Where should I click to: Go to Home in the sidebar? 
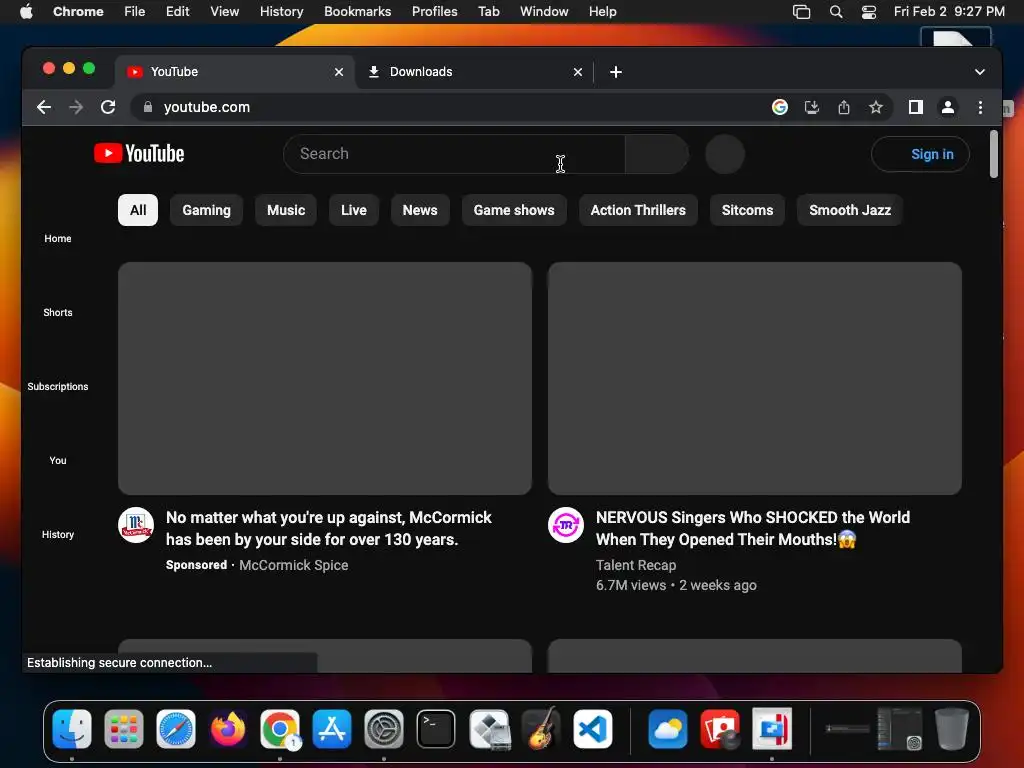[58, 239]
